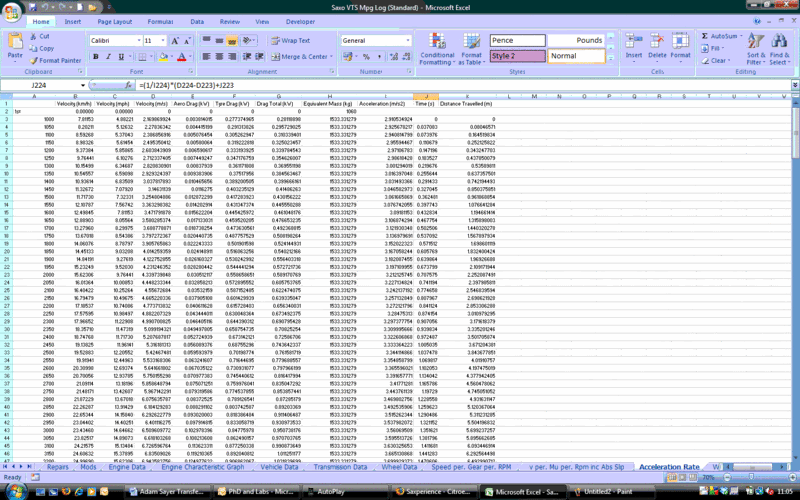Image resolution: width=800 pixels, height=500 pixels.
Task: Open the borders dropdown arrow
Action: 152,57
